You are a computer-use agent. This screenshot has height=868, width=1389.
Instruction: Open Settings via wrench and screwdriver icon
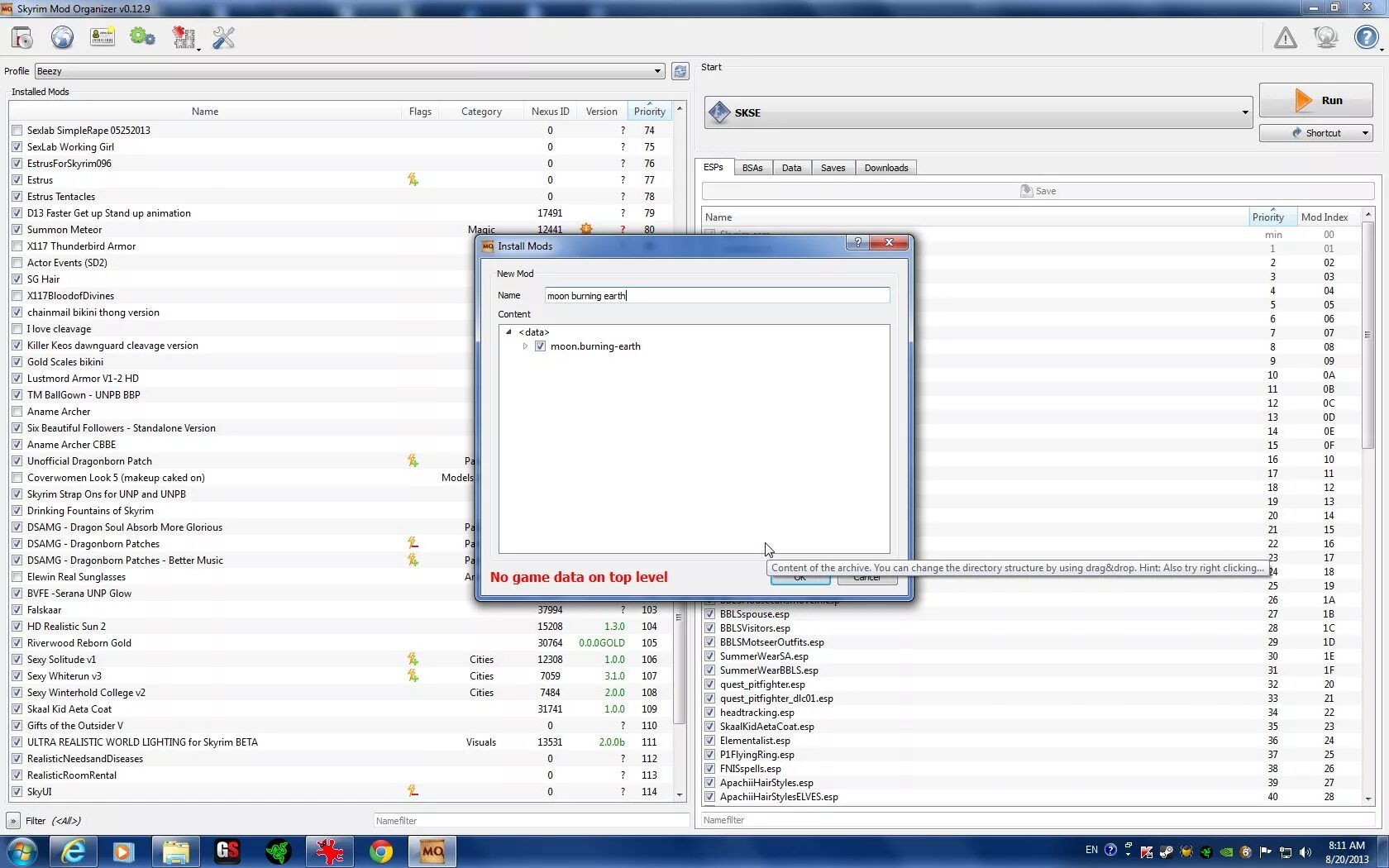224,37
